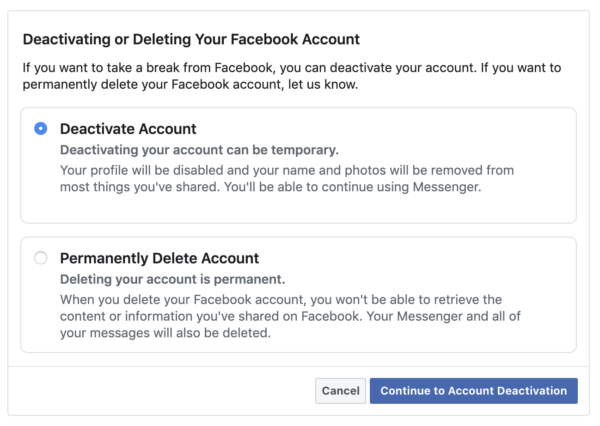The image size is (600, 426).
Task: Choose the Permanently Delete Account radio button
Action: click(x=40, y=258)
